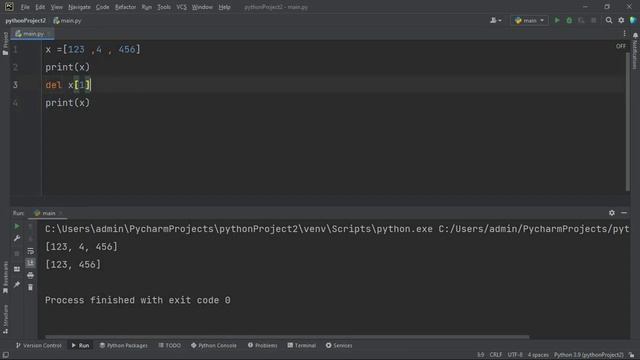Screen dimensions: 640x360
Task: Open the VCS menu
Action: [x=181, y=7]
